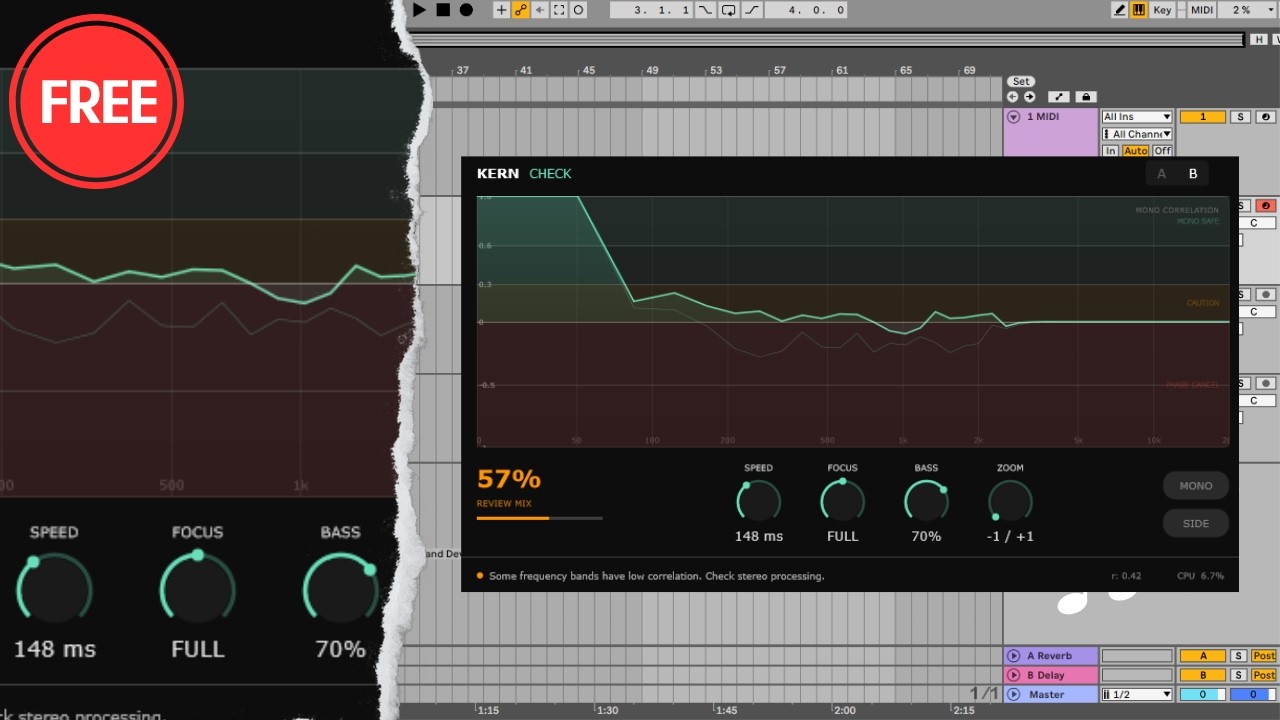Viewport: 1280px width, 720px height.
Task: Toggle the Punch-Out switch icon
Action: click(x=751, y=10)
